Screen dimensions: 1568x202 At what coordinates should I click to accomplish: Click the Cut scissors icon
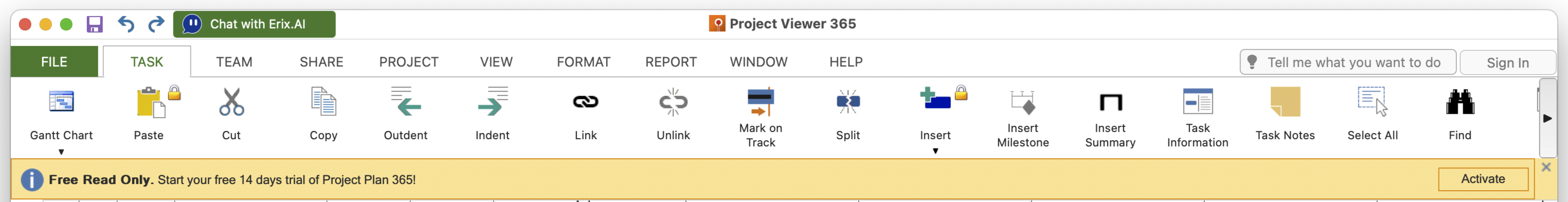[231, 102]
